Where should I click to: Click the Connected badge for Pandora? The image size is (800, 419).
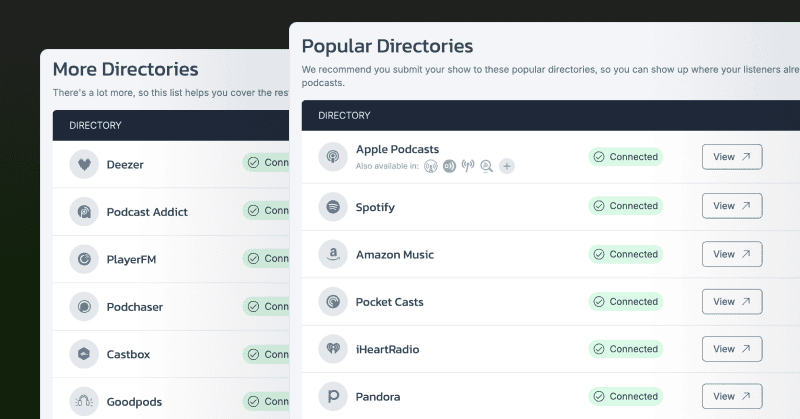(626, 397)
